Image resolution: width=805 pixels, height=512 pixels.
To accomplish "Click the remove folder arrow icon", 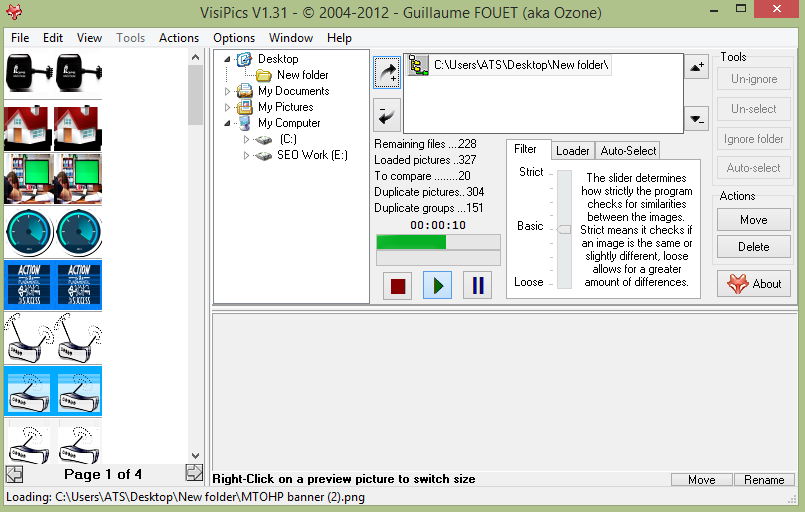I will 386,115.
